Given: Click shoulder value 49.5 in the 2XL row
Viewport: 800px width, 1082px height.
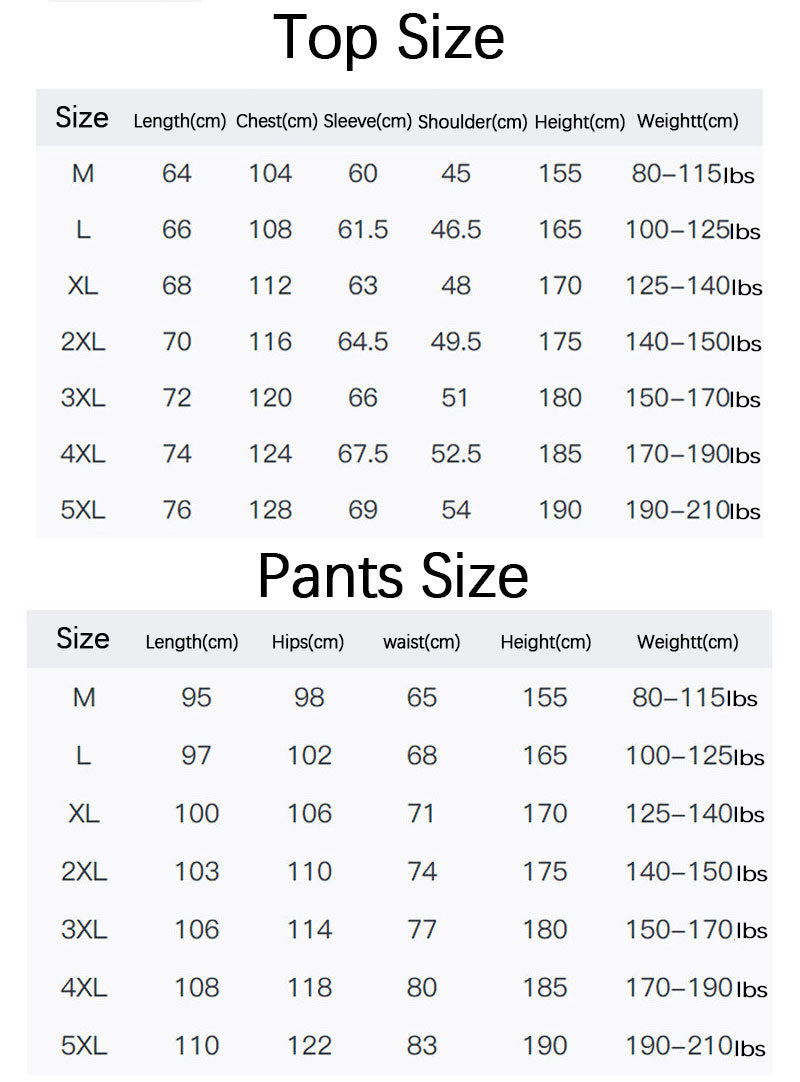Looking at the screenshot, I should pyautogui.click(x=456, y=342).
